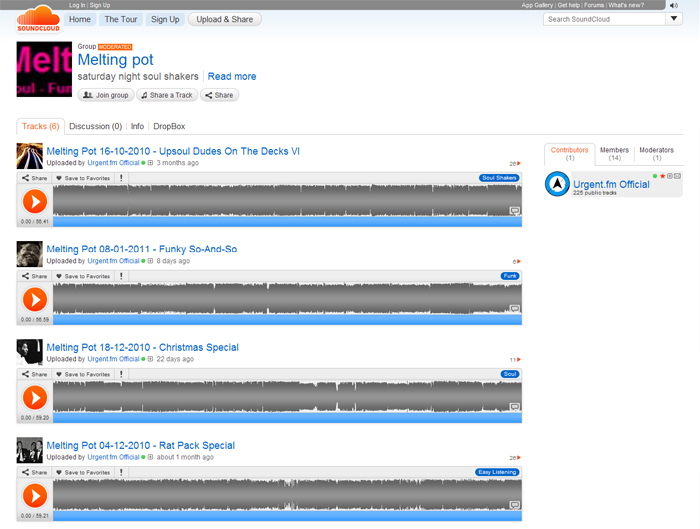Click the envelope message icon on Urgent.fm card
700x529 pixels.
click(x=677, y=176)
